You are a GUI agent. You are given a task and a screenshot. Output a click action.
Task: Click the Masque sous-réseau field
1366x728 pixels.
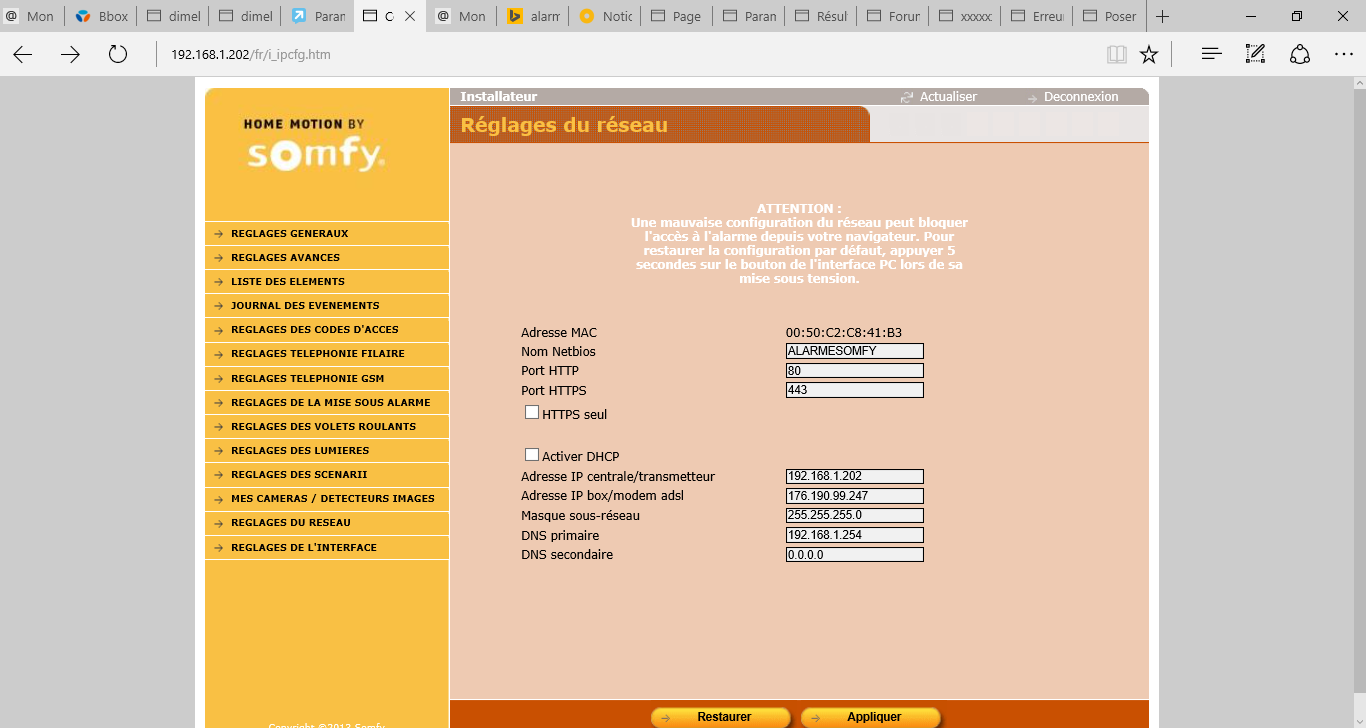[855, 516]
